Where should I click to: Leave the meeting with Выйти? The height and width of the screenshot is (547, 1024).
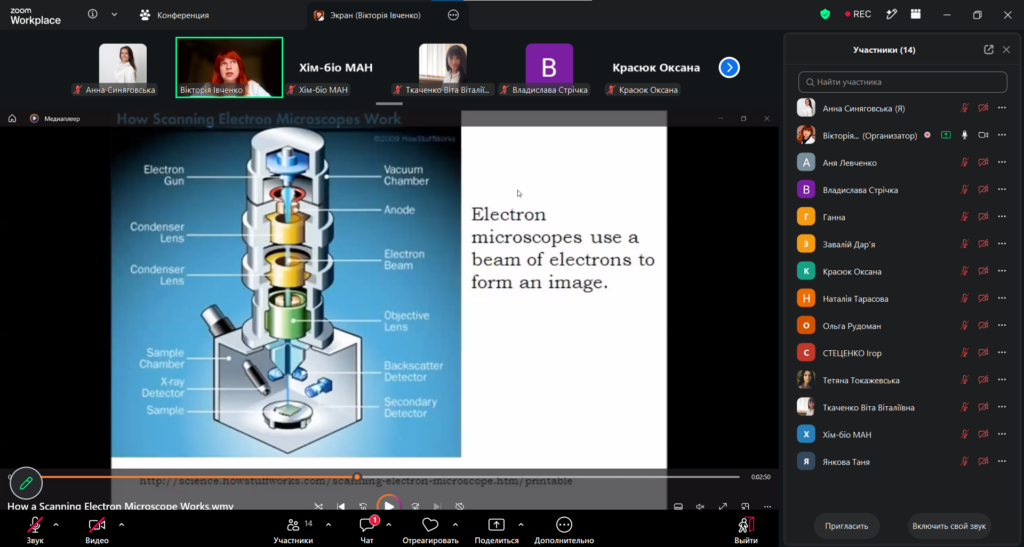tap(746, 529)
